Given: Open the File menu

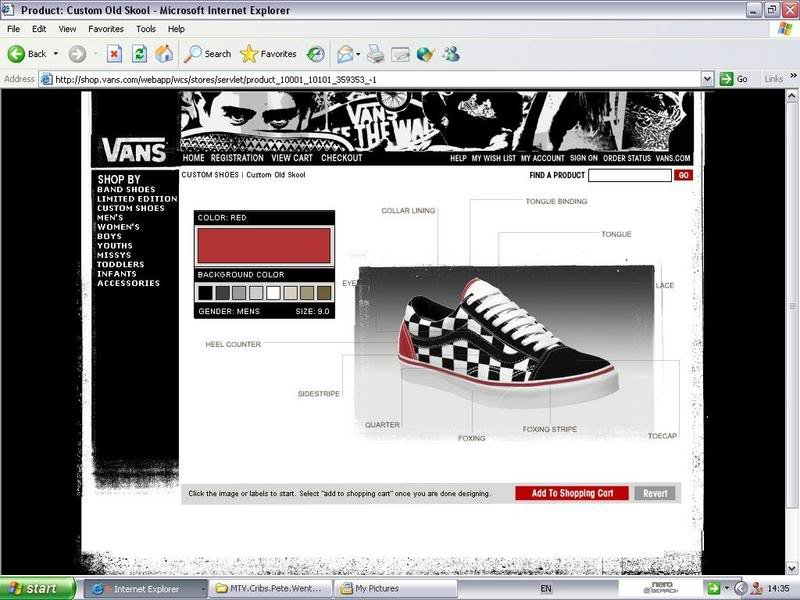Looking at the screenshot, I should 14,29.
